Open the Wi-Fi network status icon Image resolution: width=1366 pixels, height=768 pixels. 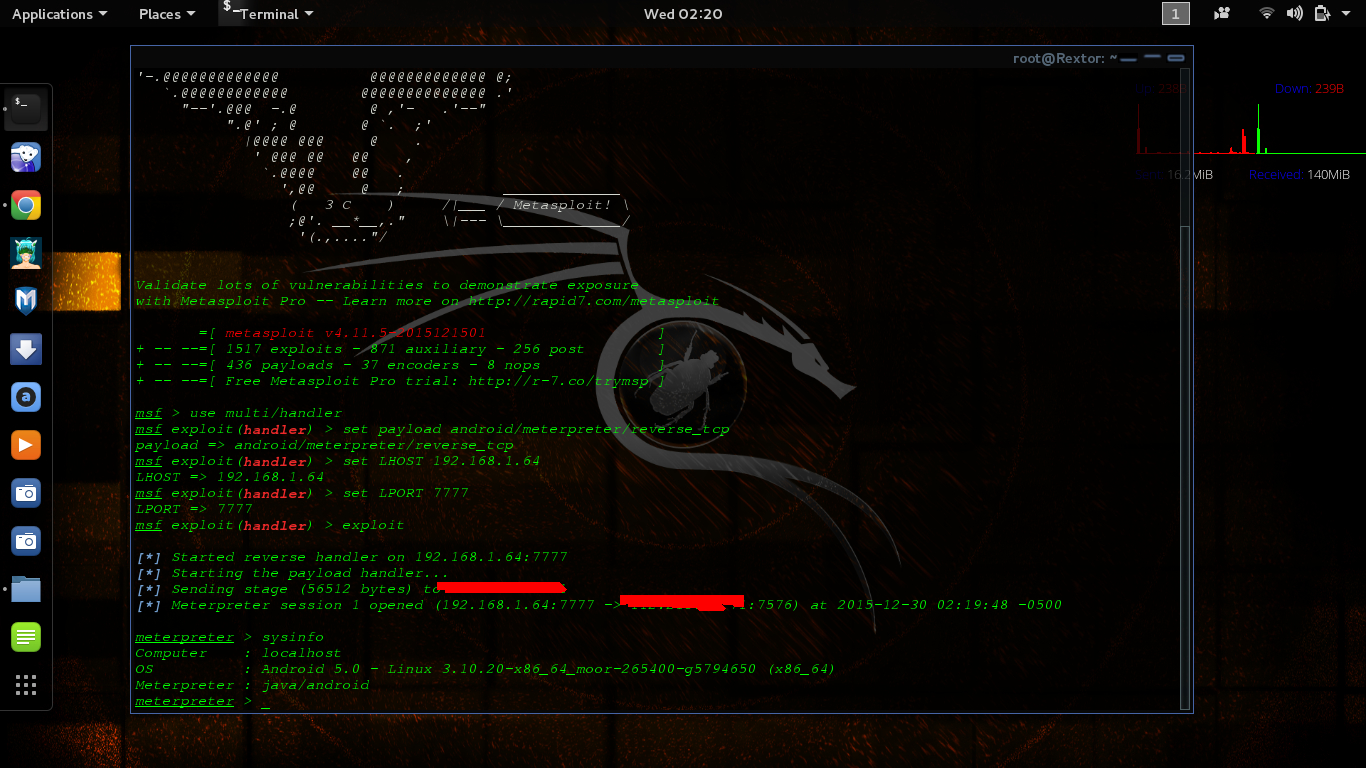click(x=1267, y=13)
